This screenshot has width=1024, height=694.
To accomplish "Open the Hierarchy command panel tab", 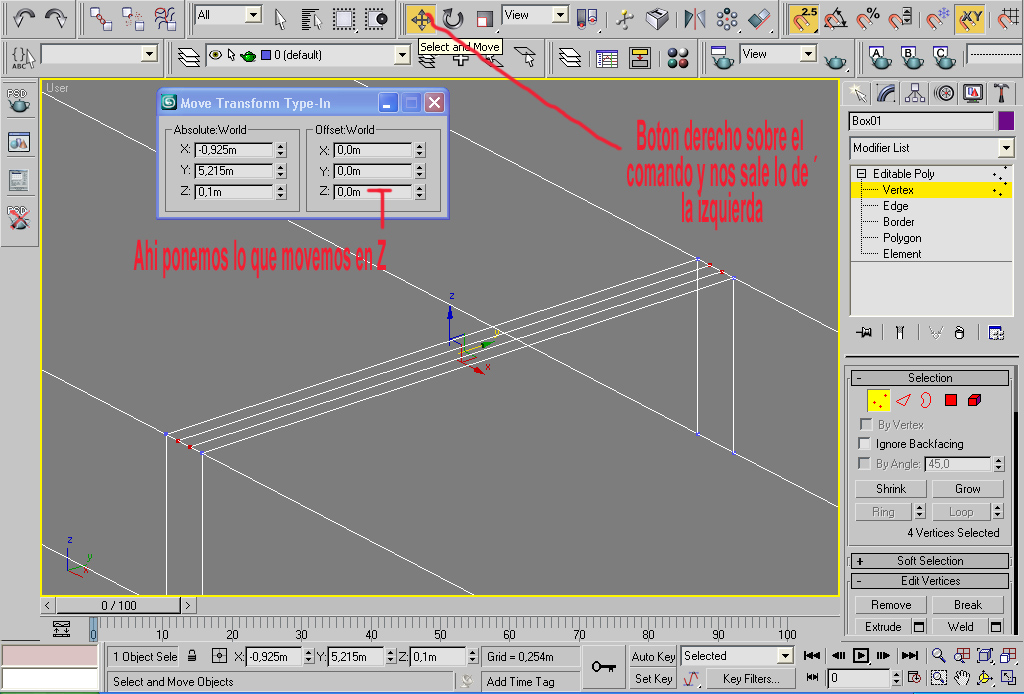I will point(915,93).
